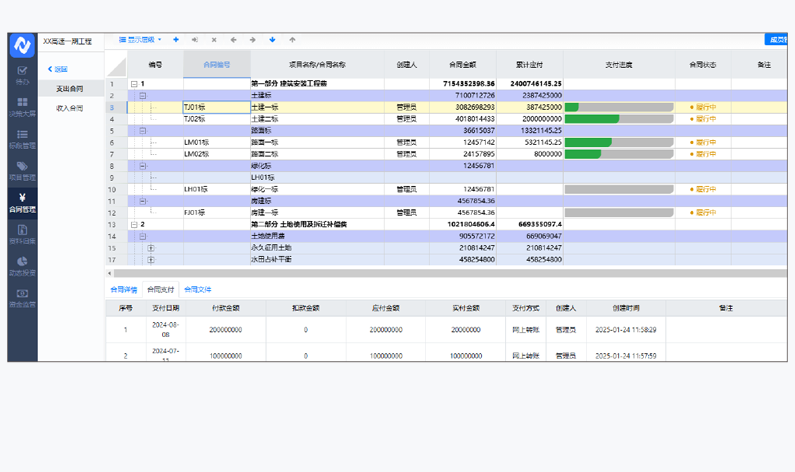Click the blue plus add icon in toolbar
Screen dimensions: 795x472
click(176, 40)
